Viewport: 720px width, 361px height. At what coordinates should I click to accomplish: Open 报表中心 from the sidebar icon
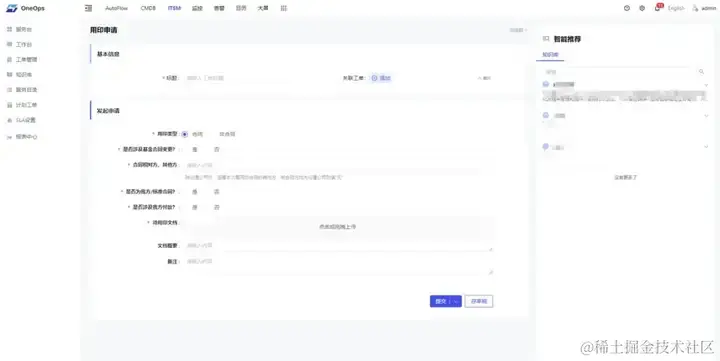point(9,137)
